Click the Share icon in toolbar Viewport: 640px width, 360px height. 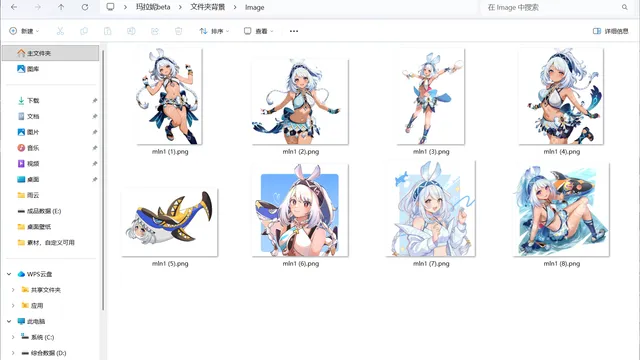pos(155,31)
